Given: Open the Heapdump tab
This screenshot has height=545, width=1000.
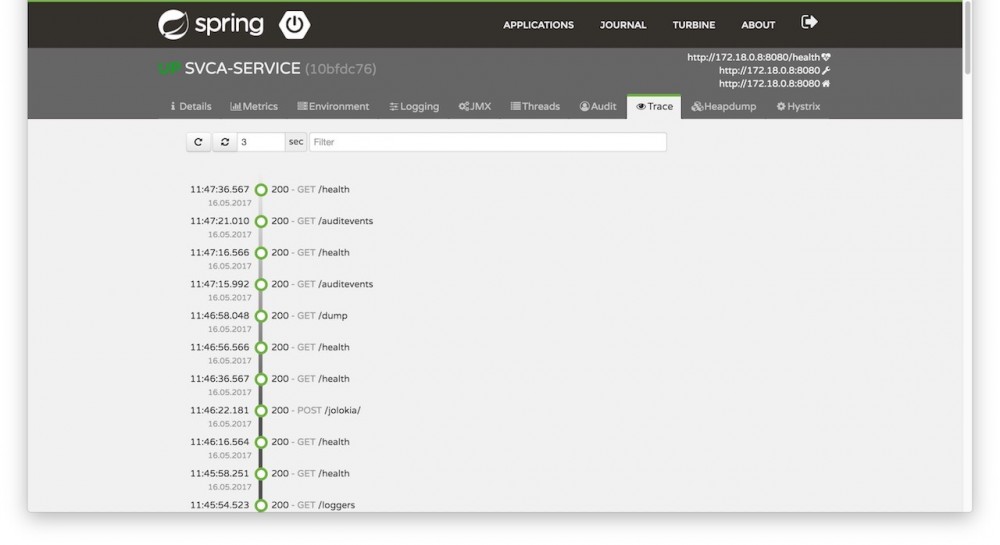Looking at the screenshot, I should [724, 106].
